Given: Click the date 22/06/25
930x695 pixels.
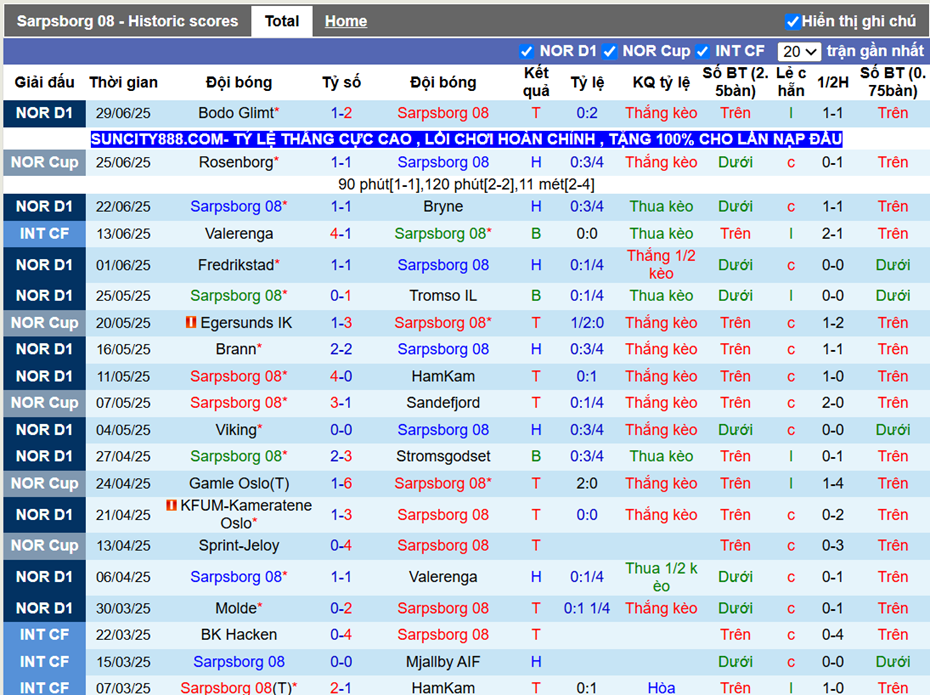Looking at the screenshot, I should pos(123,206).
